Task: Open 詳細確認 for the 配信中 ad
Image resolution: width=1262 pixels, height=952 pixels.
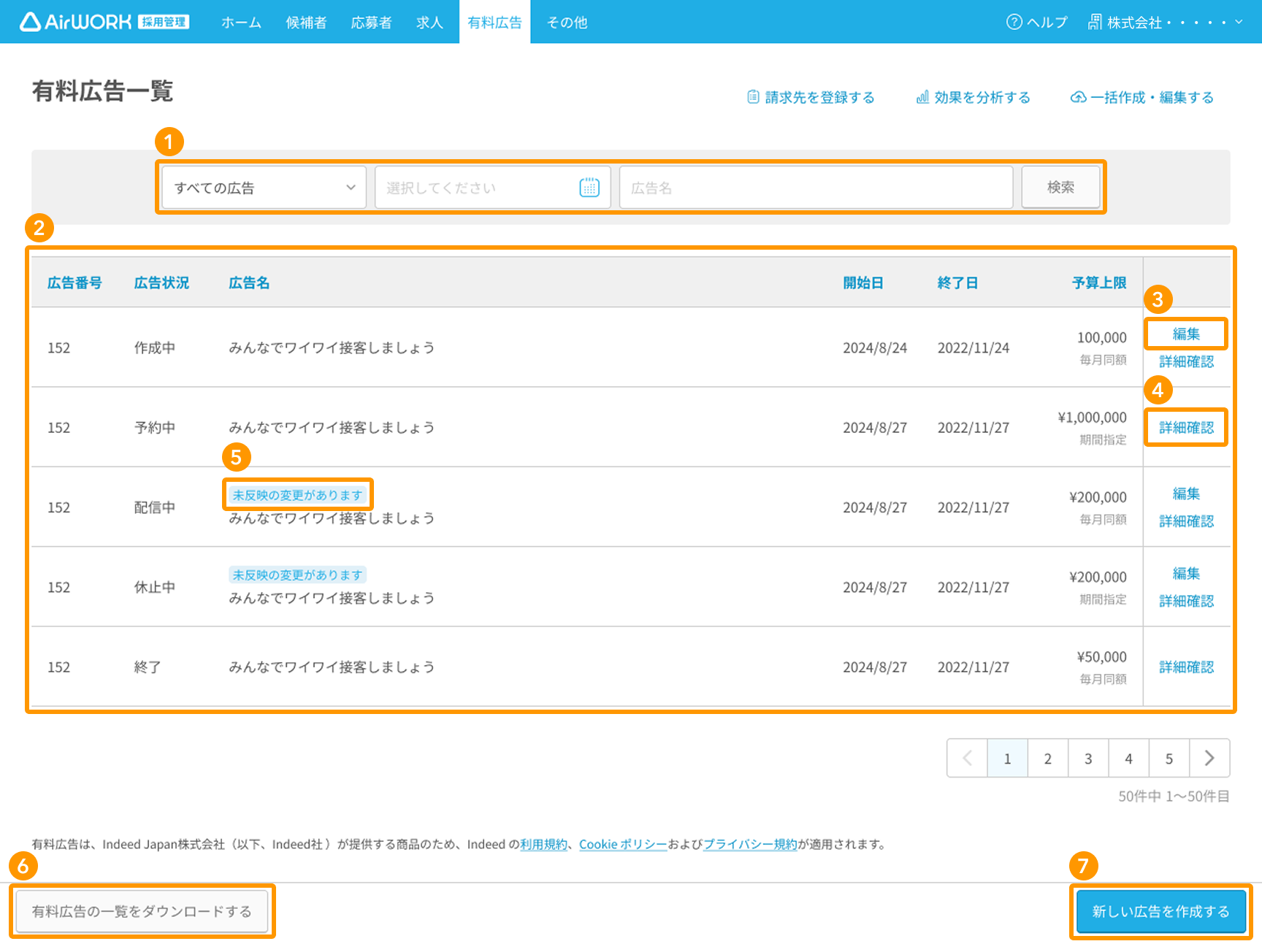Action: pos(1186,521)
